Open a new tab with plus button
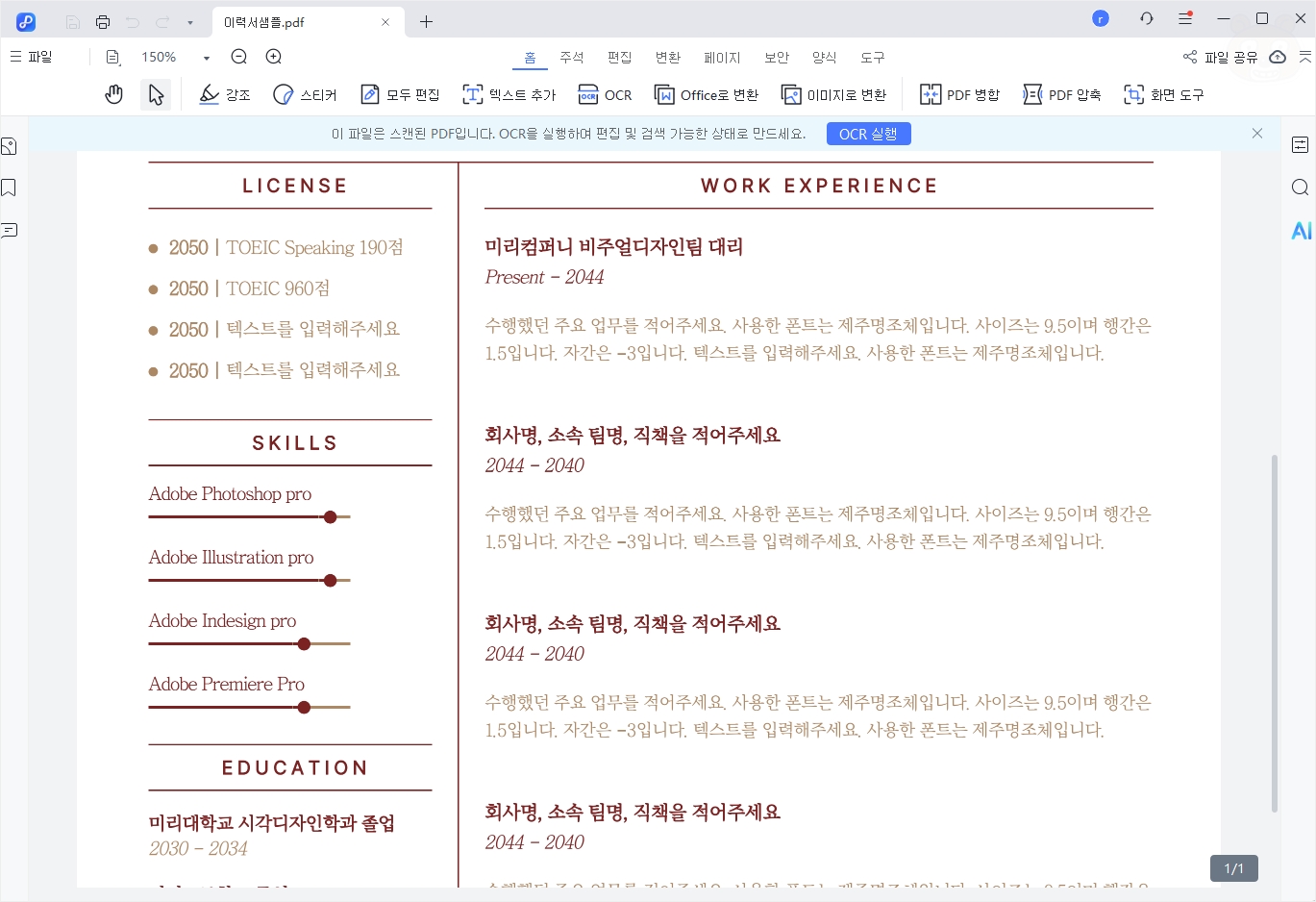 426,21
